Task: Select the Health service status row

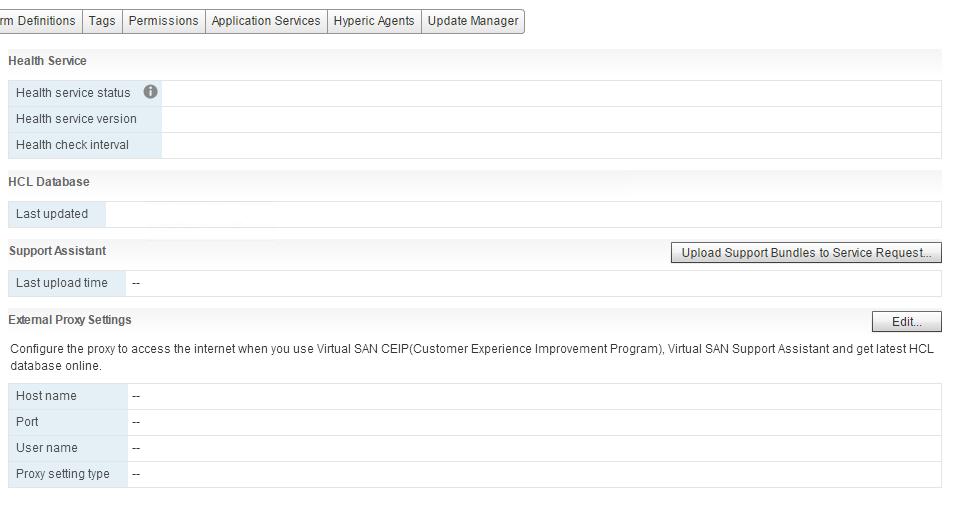Action: point(475,93)
